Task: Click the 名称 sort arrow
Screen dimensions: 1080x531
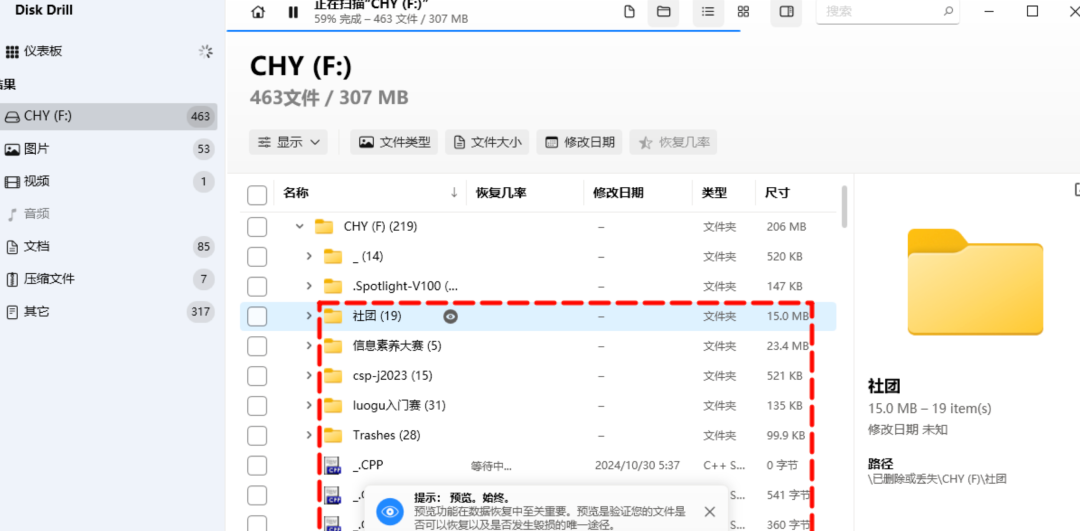Action: (x=454, y=194)
